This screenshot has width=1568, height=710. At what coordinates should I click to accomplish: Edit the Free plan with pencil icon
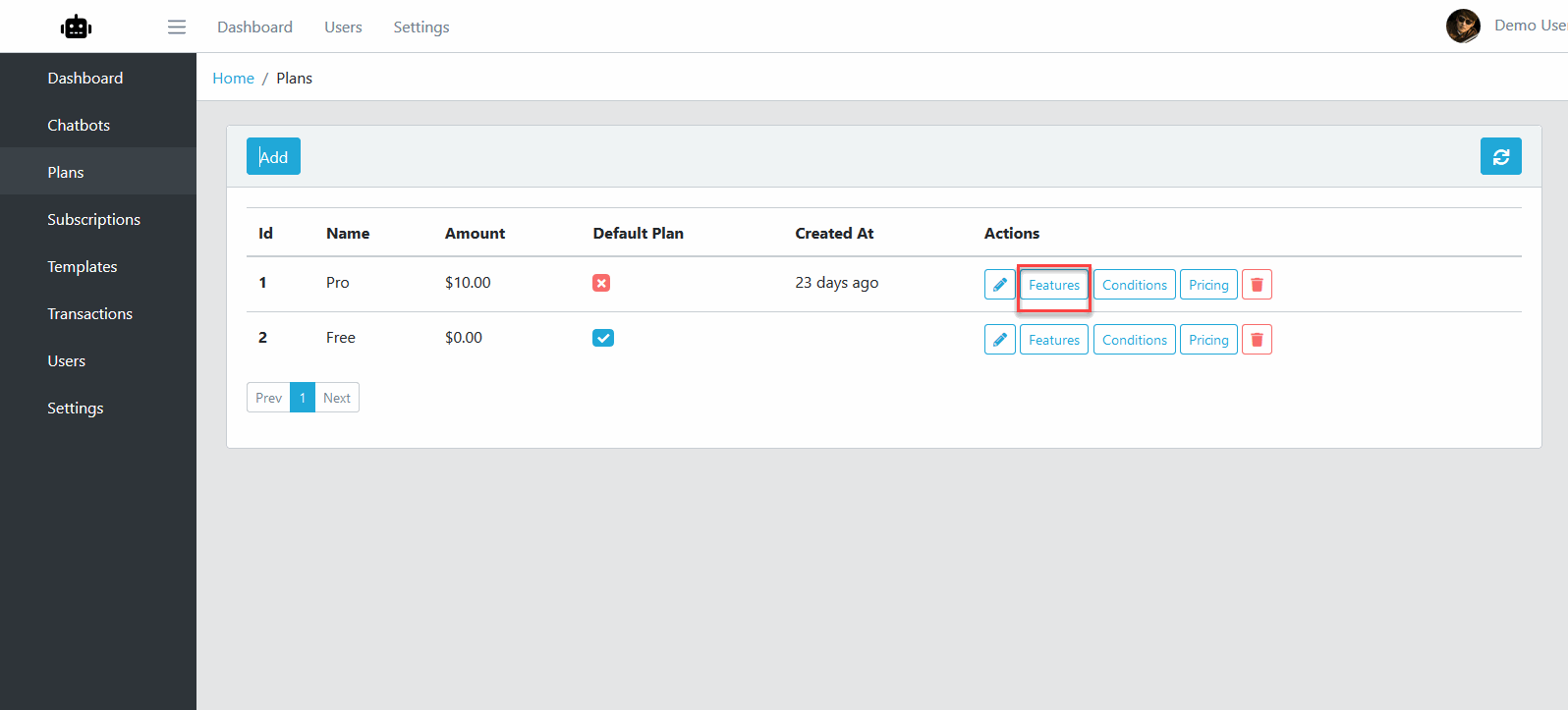(999, 340)
